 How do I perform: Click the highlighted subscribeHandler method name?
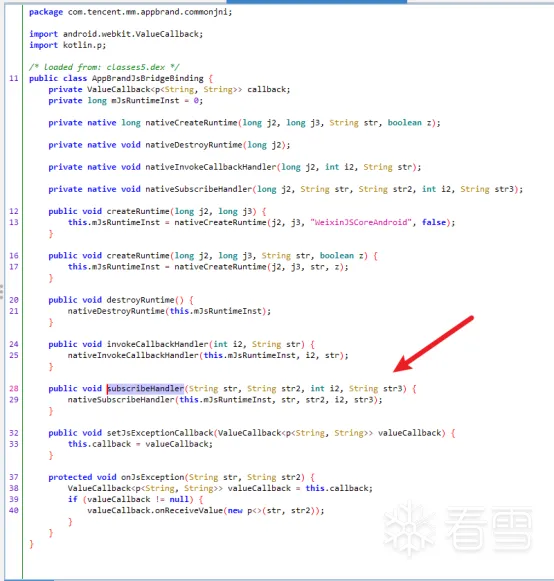(146, 388)
